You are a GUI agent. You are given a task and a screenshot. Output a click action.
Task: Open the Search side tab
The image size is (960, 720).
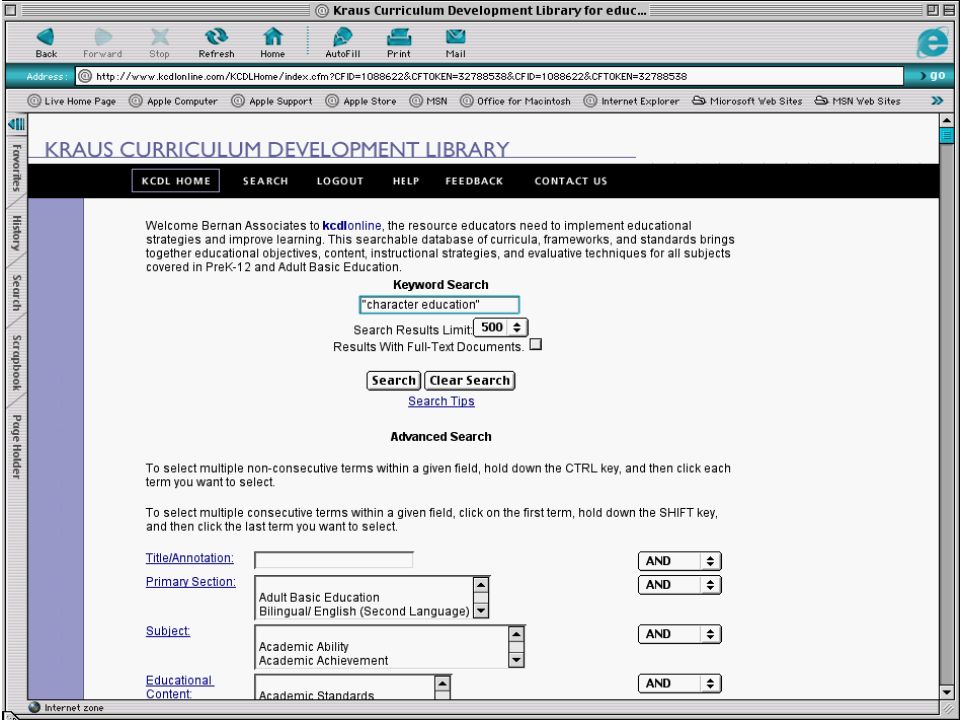tap(17, 293)
